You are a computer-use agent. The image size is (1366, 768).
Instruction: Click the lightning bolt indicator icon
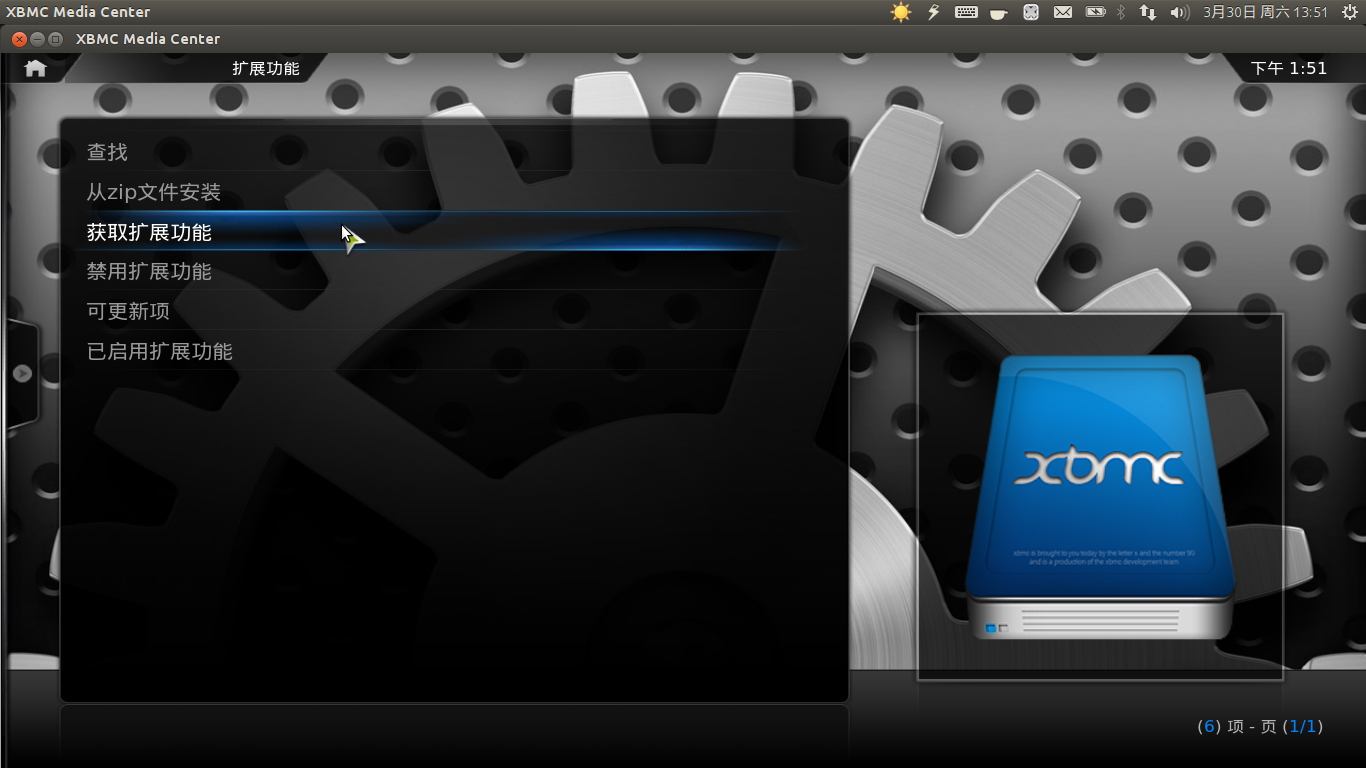click(934, 12)
